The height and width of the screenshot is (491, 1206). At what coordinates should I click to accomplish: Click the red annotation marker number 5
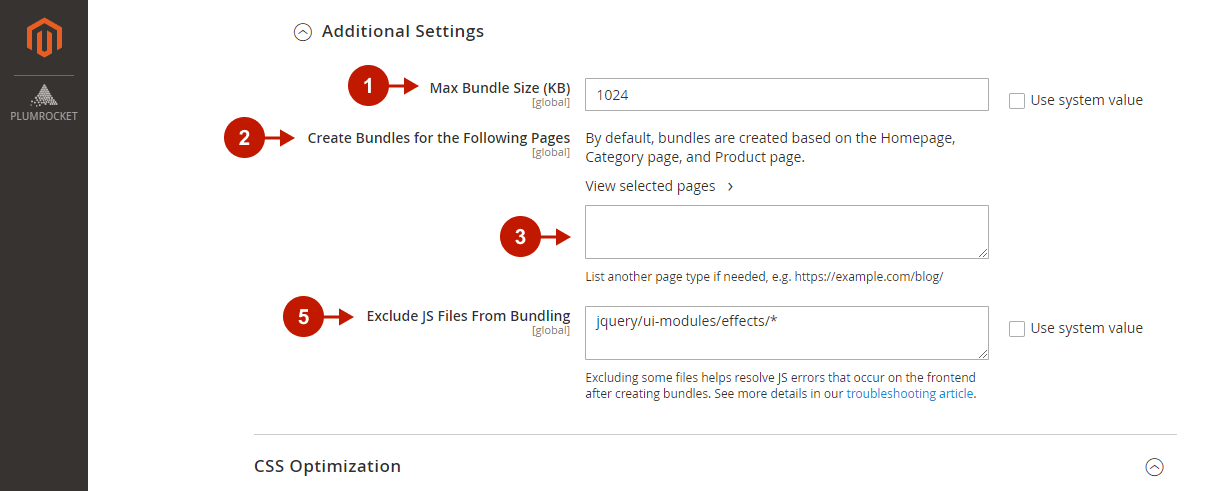304,317
